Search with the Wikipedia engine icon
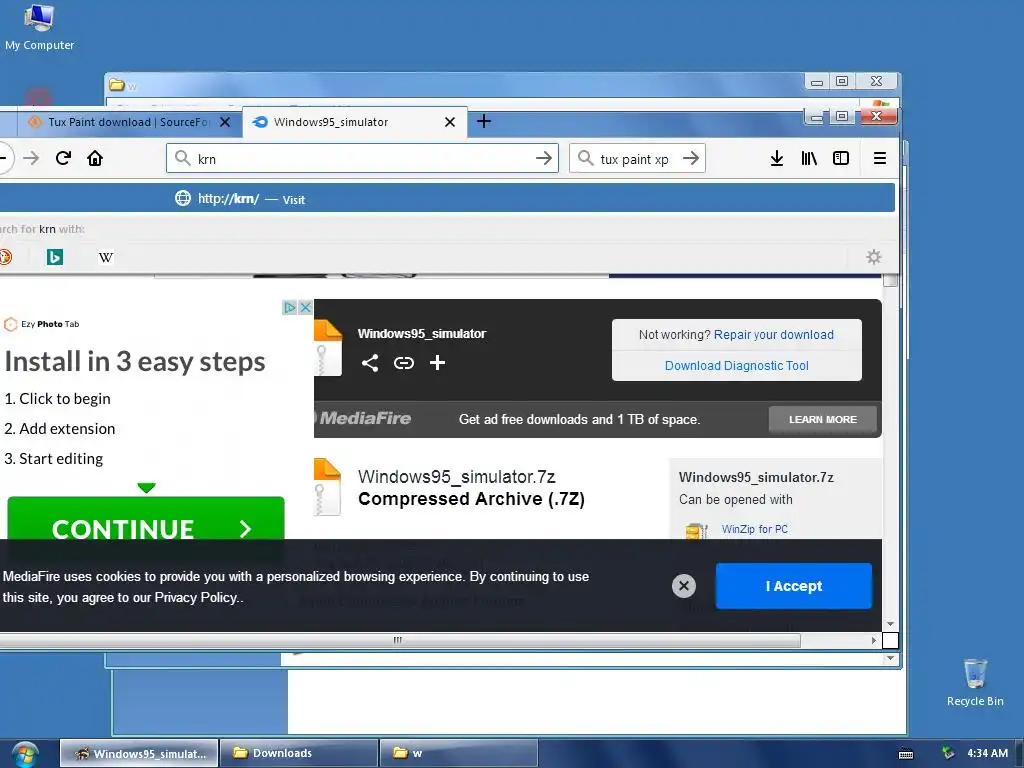 point(106,257)
